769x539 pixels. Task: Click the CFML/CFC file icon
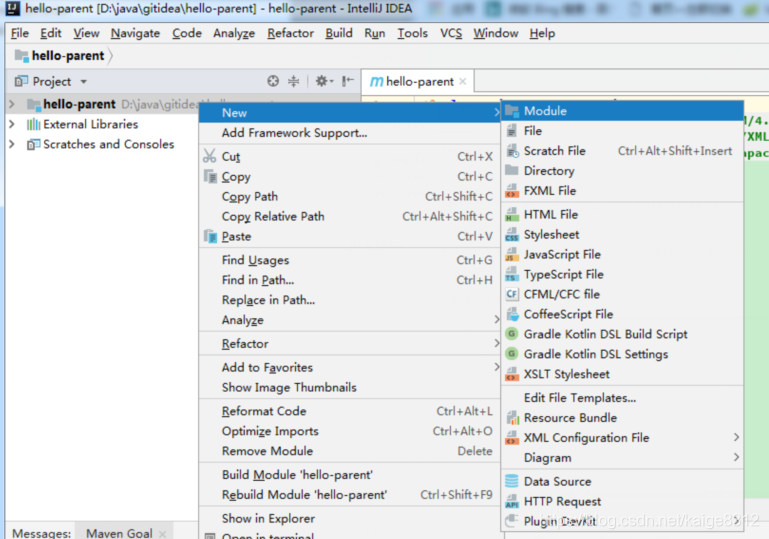(x=512, y=294)
